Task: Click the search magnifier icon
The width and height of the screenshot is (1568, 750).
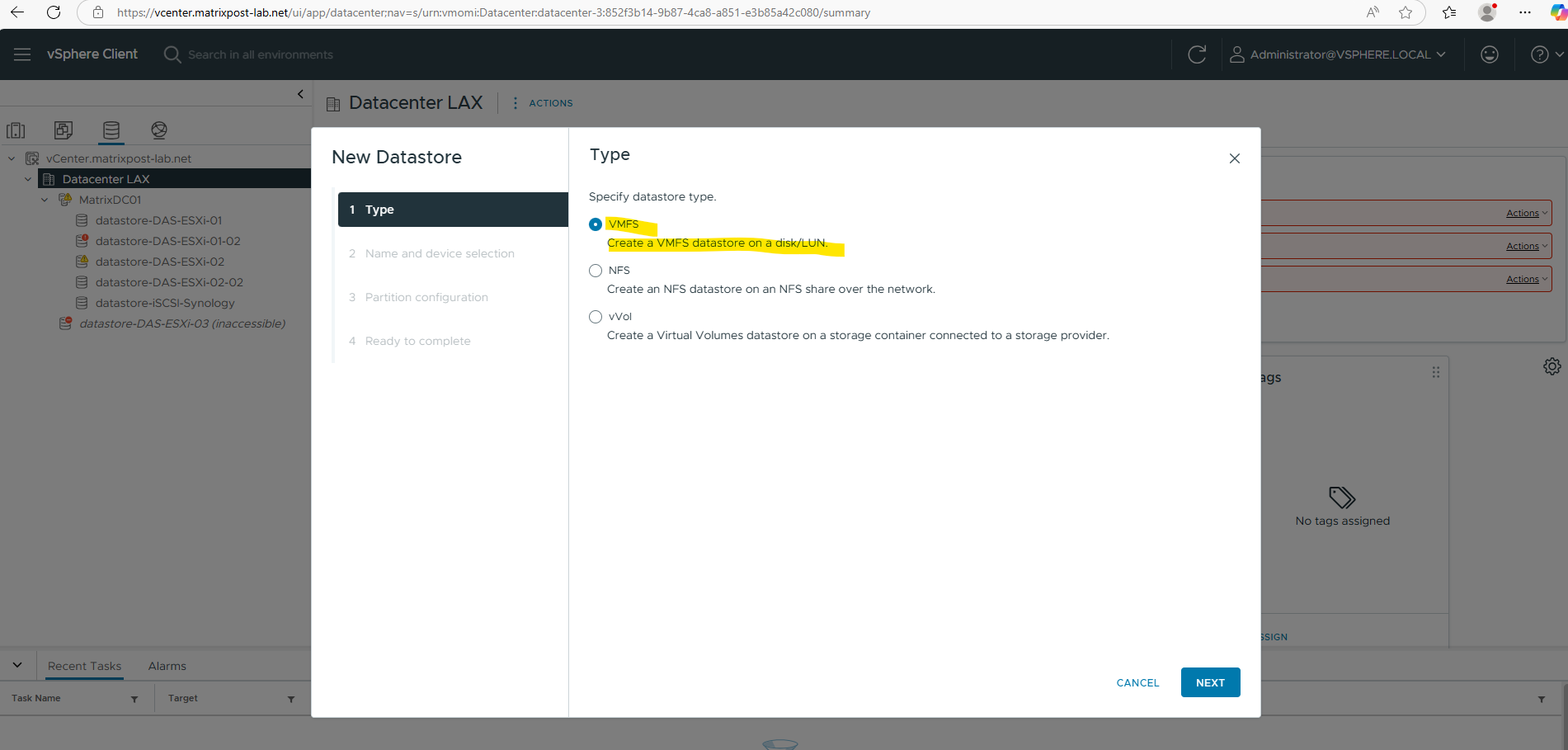Action: pyautogui.click(x=172, y=54)
